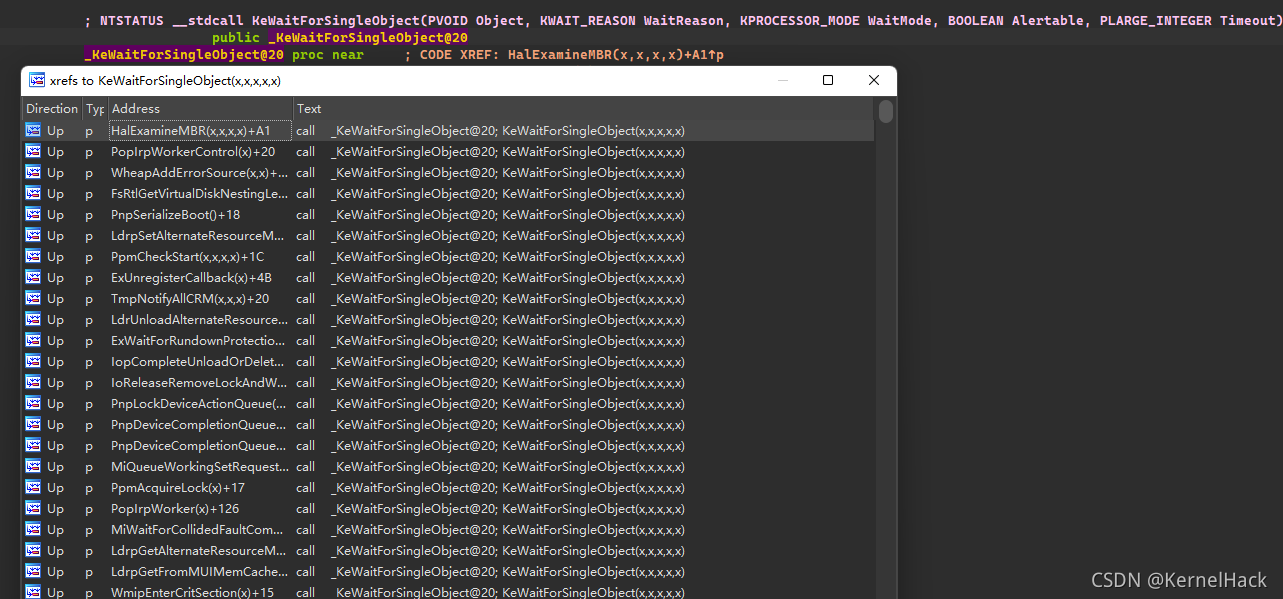
Task: Click the row icon for LdrpSetAlternateResourceM
Action: tap(33, 235)
